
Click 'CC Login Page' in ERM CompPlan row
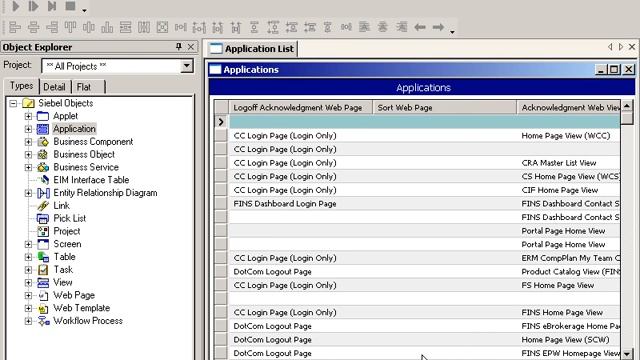coord(300,258)
